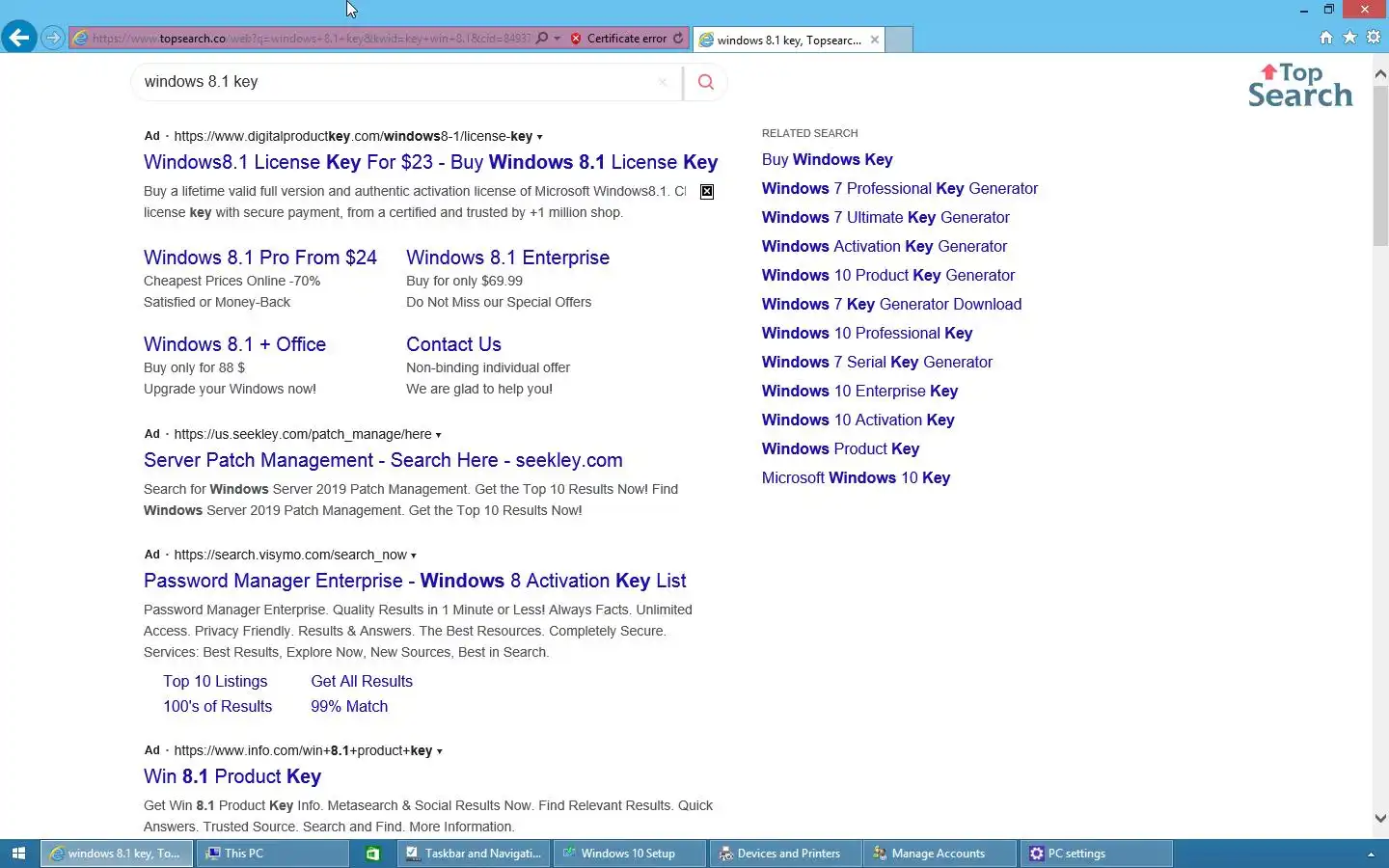Viewport: 1389px width, 868px height.
Task: Open 100's of Results sublink
Action: click(217, 706)
